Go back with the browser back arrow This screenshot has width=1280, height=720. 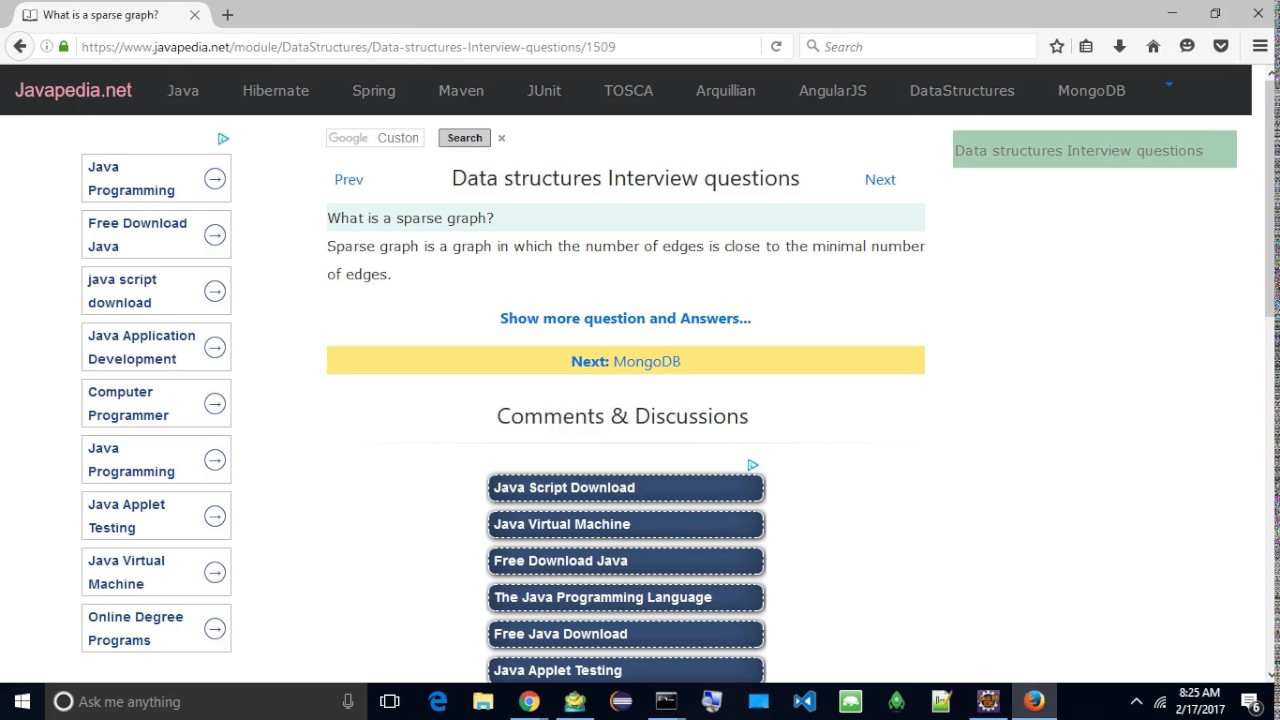coord(20,46)
